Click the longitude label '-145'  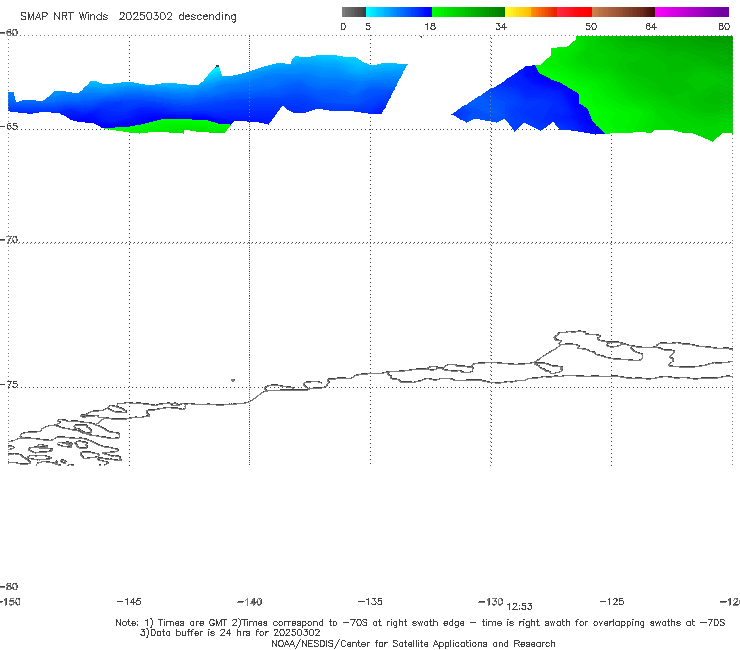pos(129,602)
